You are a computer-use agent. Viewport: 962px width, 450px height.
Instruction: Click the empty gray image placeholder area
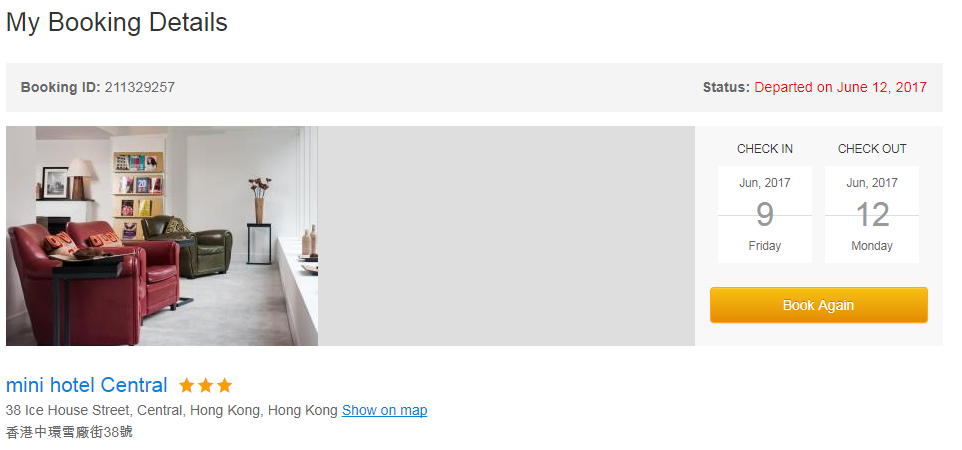506,236
